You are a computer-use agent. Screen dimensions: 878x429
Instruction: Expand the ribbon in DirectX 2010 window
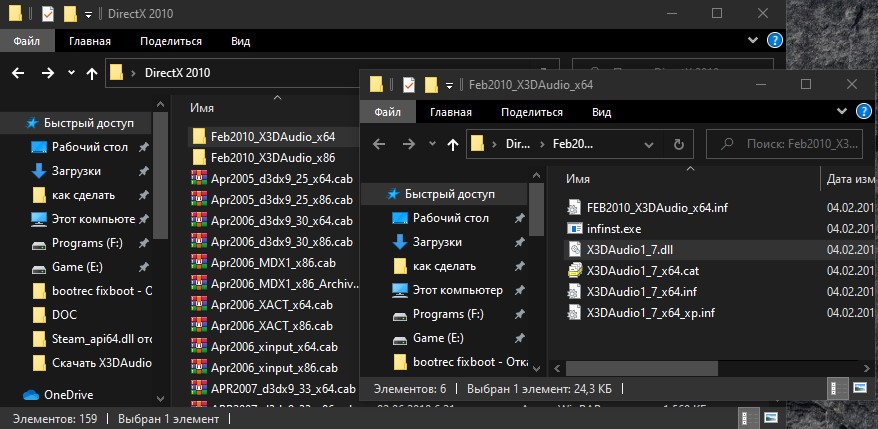[x=753, y=40]
